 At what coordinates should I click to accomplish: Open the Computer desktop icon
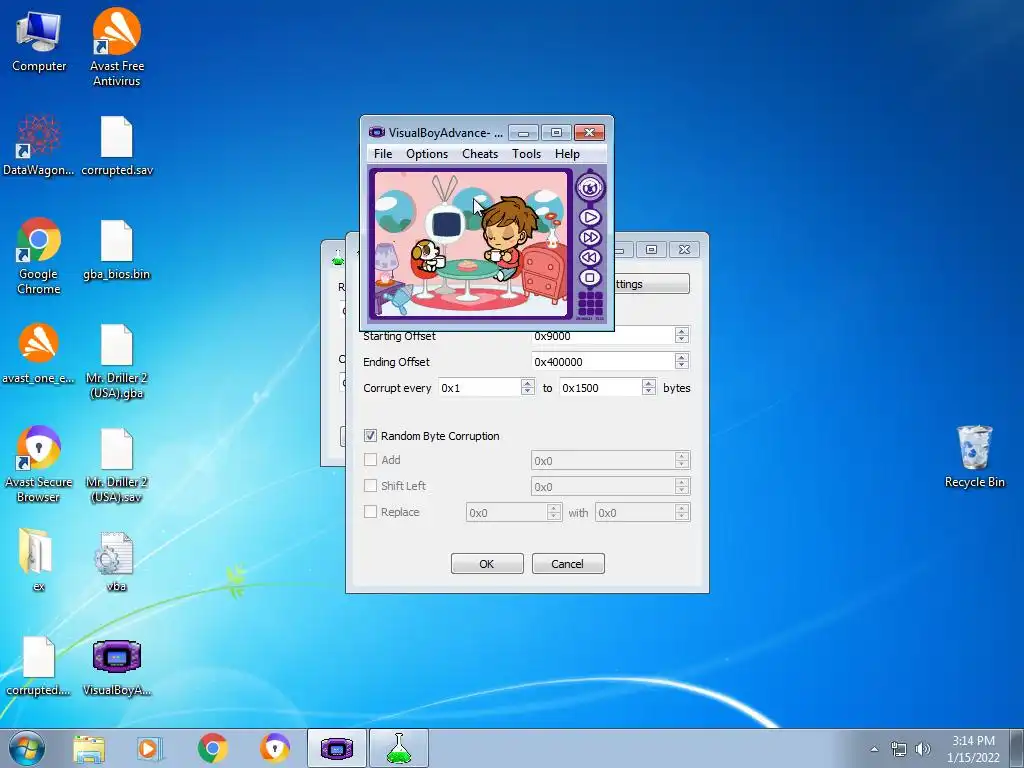coord(39,41)
